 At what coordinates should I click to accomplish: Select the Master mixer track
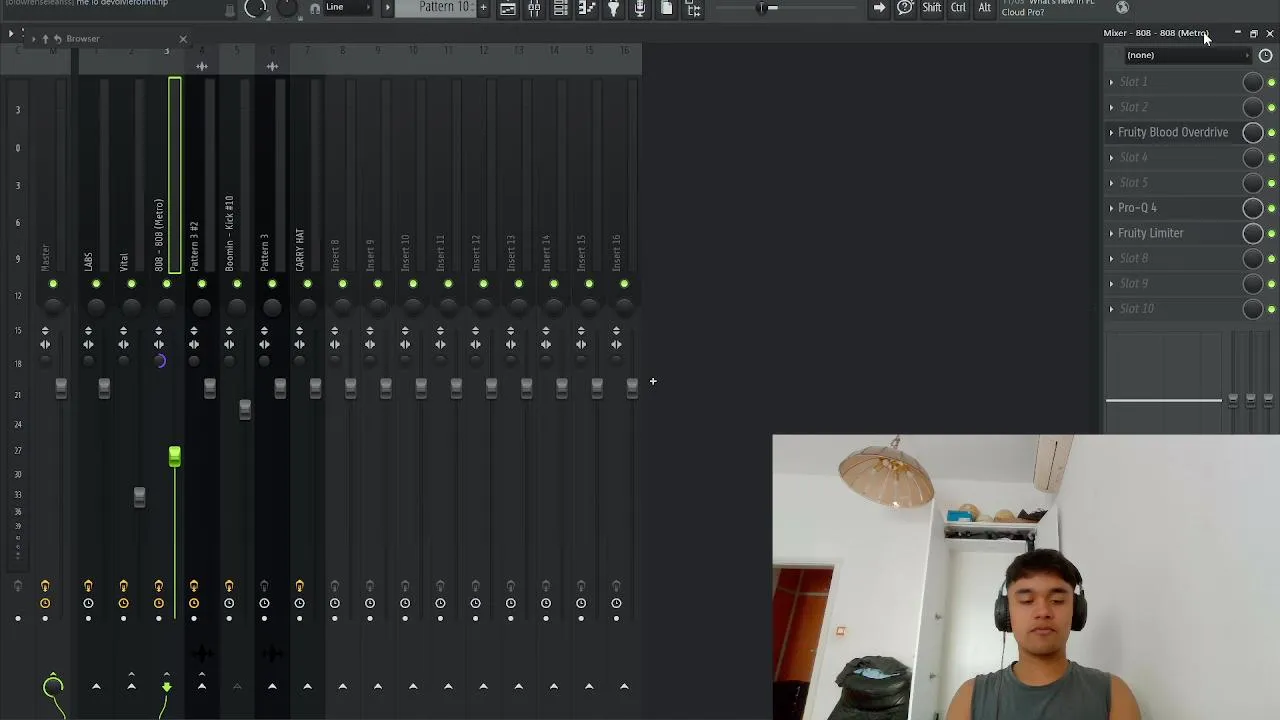(45, 258)
